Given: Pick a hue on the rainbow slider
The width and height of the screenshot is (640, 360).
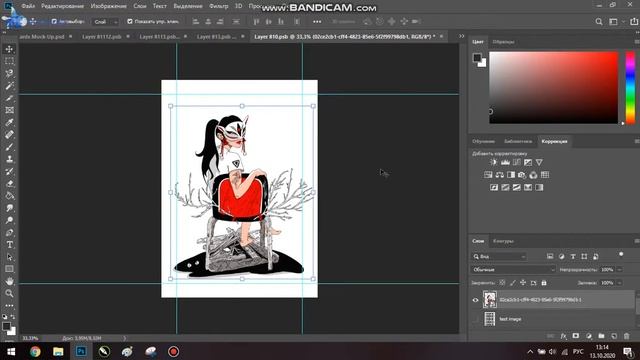Looking at the screenshot, I should [x=631, y=87].
